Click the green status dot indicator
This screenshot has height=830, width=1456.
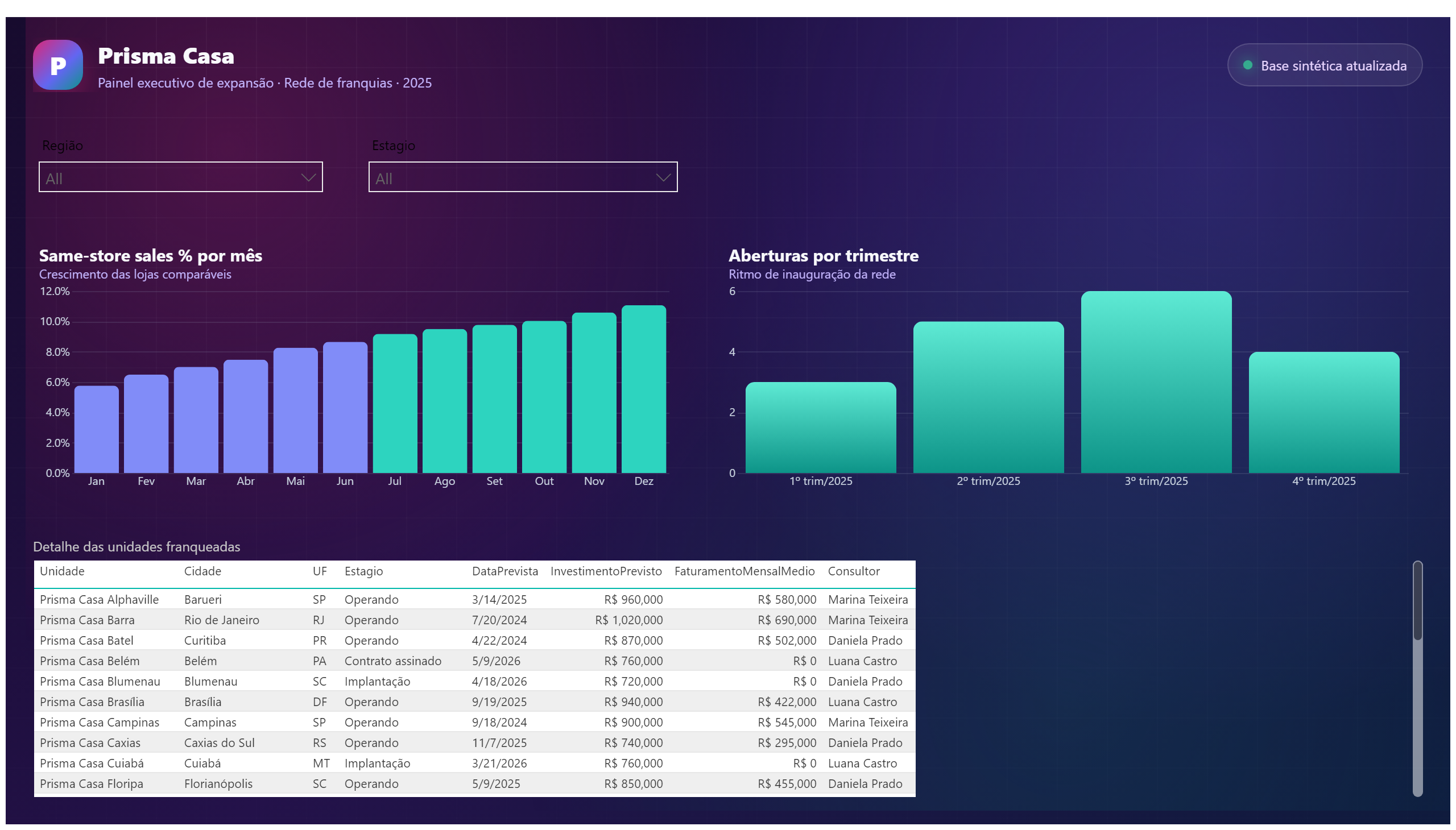1247,65
